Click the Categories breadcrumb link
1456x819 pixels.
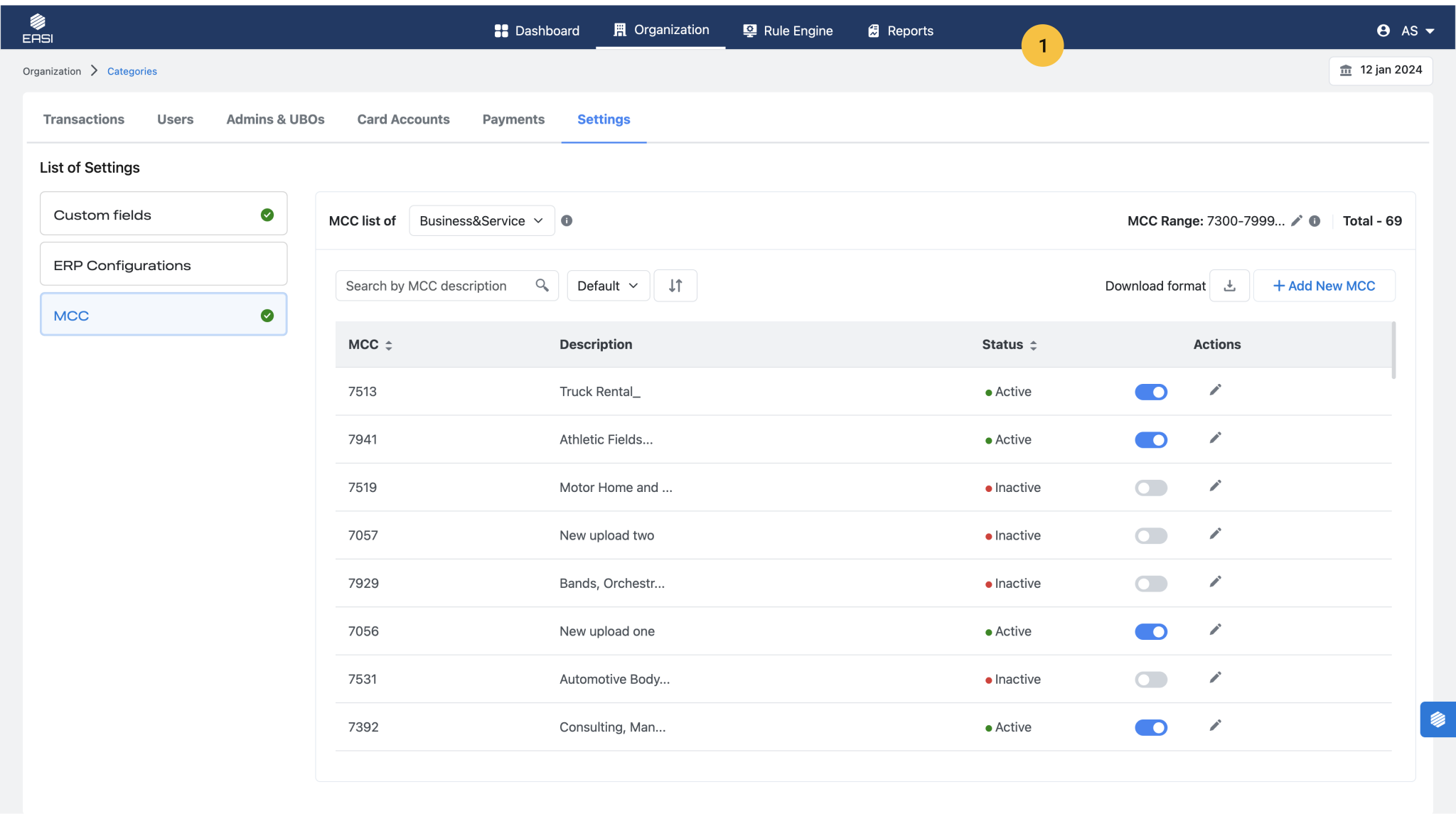(132, 71)
